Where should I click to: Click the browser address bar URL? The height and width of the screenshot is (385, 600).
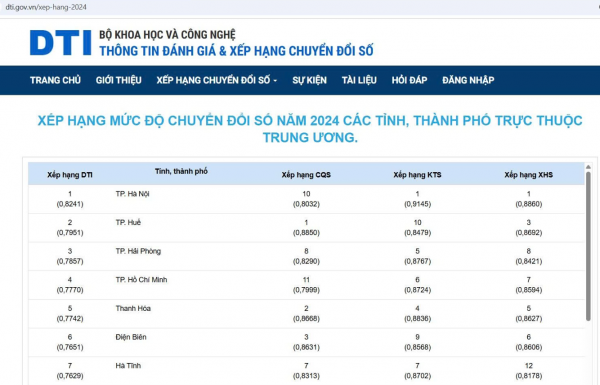[46, 7]
